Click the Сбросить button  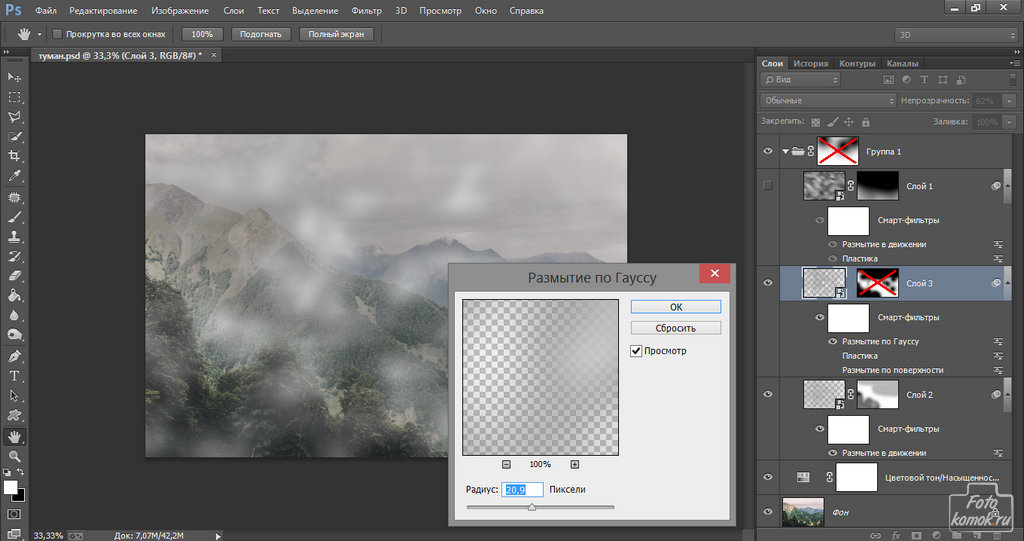point(676,328)
